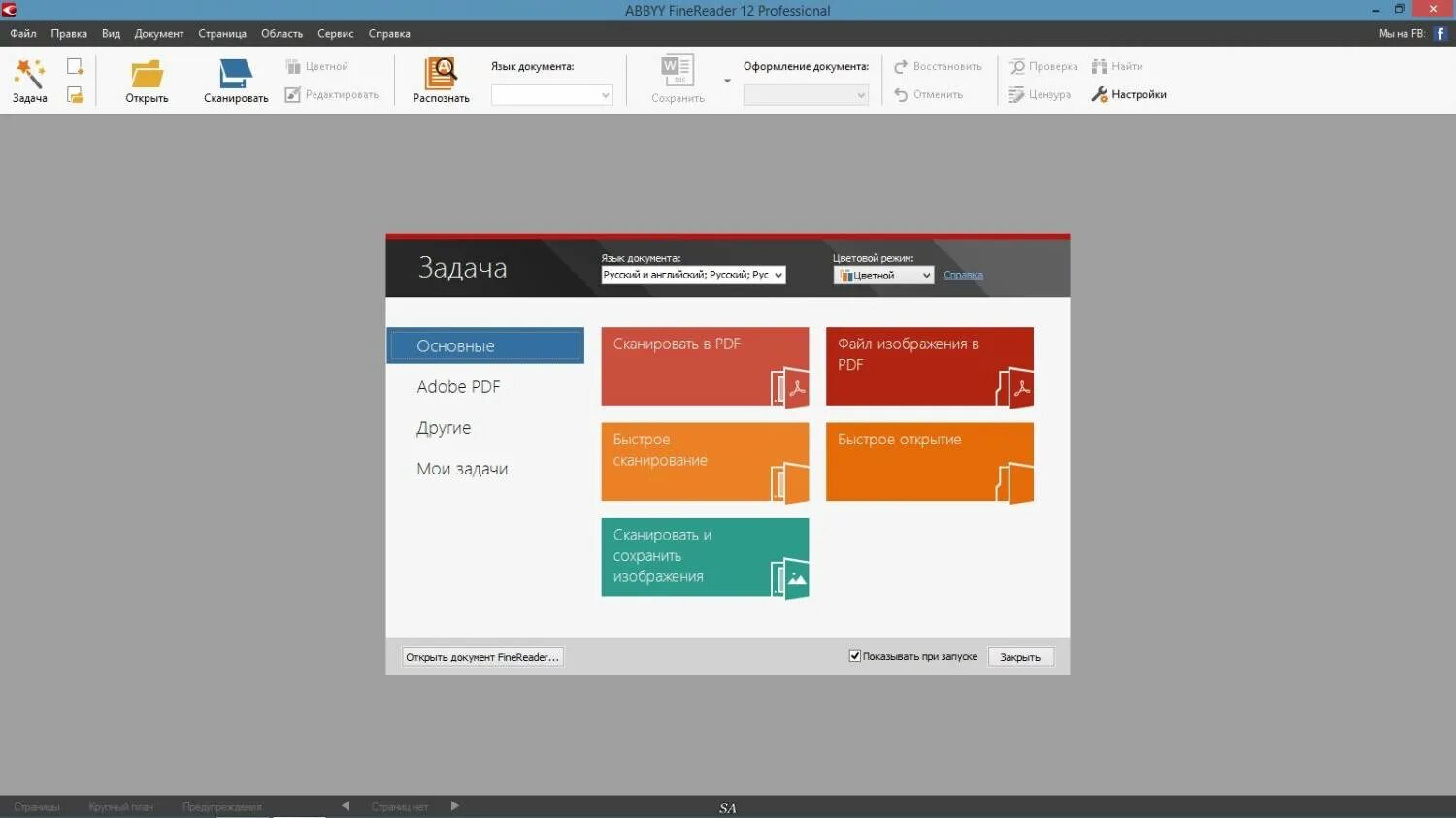Click the Закрыть button in dialog
Screen dimensions: 1456x818
pyautogui.click(x=1020, y=657)
